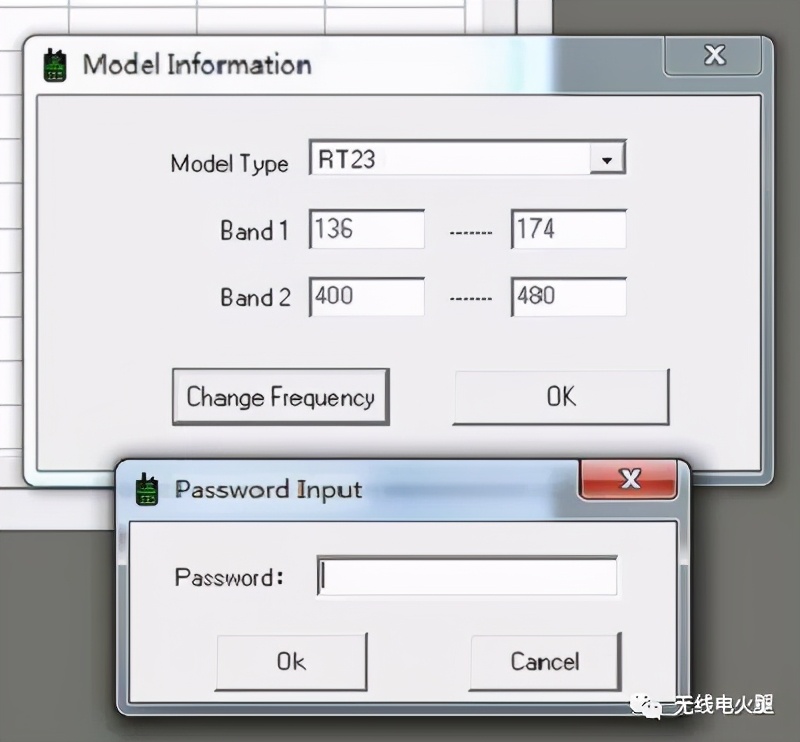
Task: Click the Band 1 upper limit field showing 174
Action: point(568,228)
